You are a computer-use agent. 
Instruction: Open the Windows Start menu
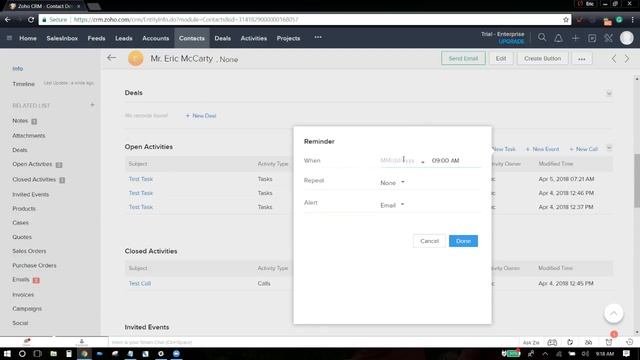pos(7,353)
